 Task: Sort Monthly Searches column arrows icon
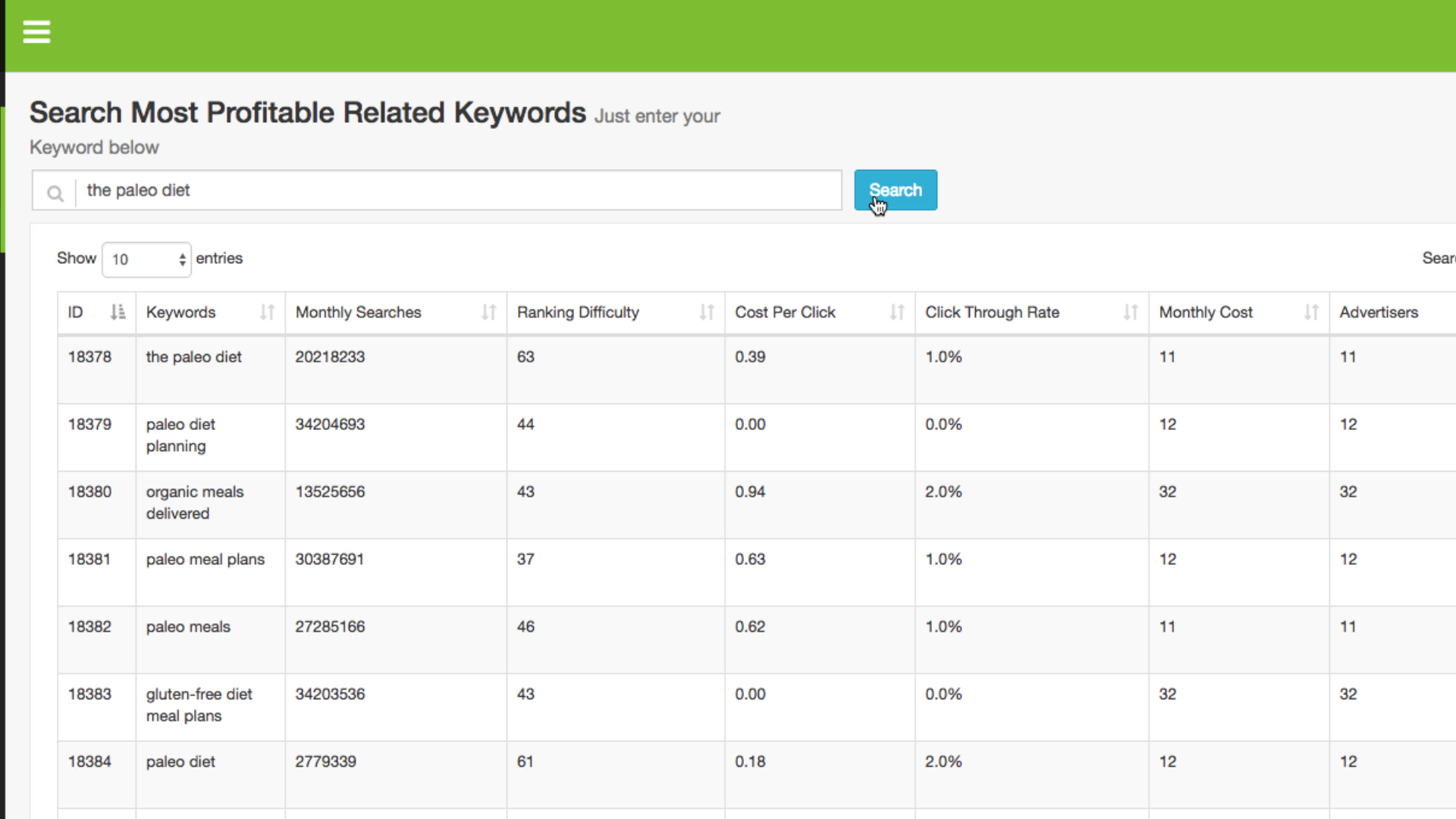tap(489, 312)
